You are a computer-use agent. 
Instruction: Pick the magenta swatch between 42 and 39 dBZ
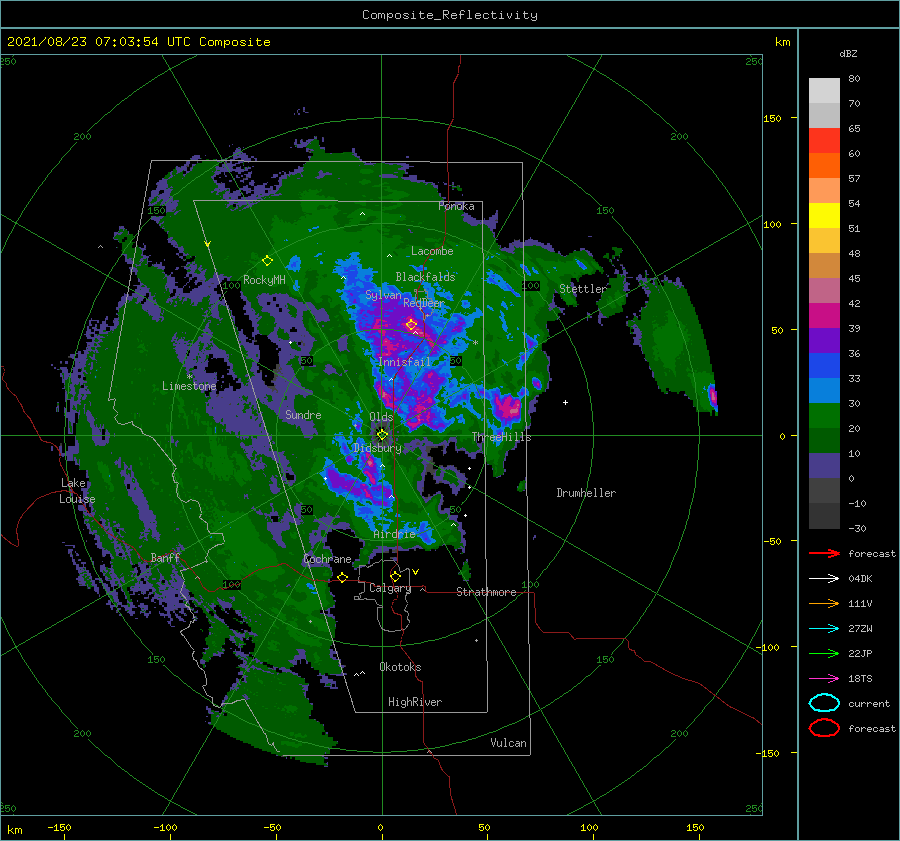[824, 315]
